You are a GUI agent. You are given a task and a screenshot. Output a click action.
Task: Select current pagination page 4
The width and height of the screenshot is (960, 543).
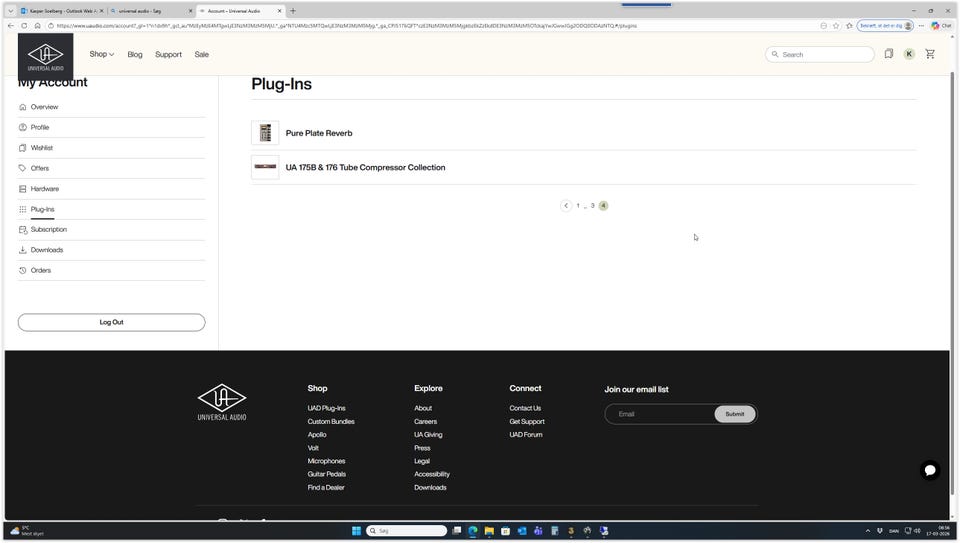tap(604, 206)
